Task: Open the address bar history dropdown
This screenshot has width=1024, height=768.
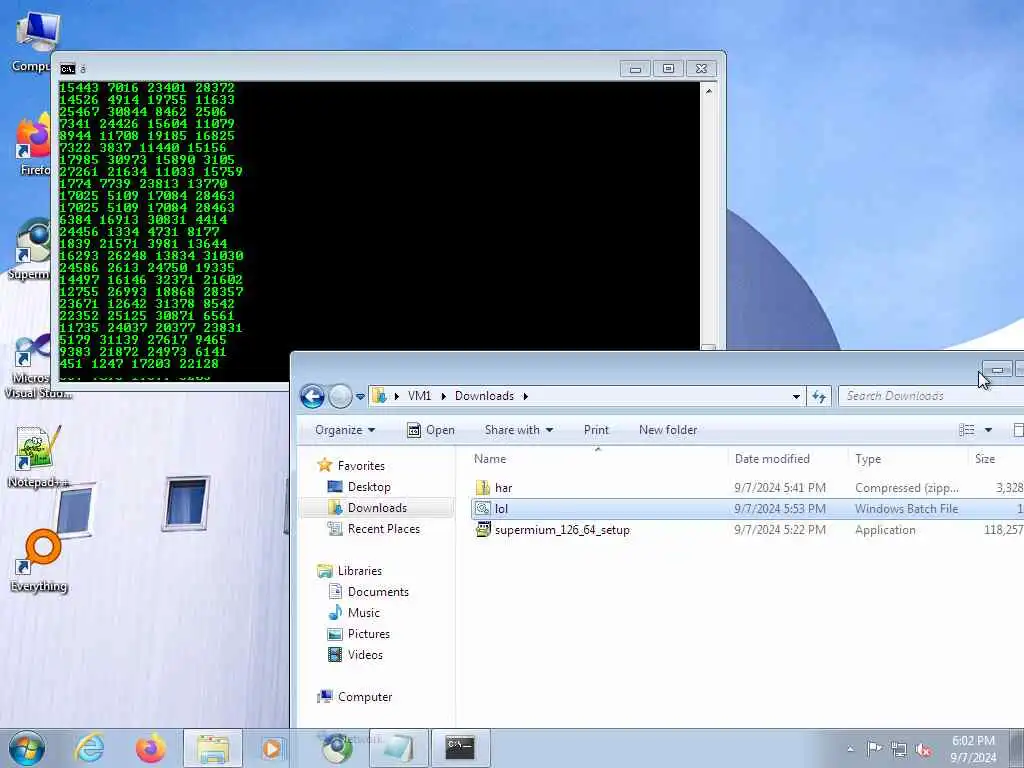Action: 796,396
